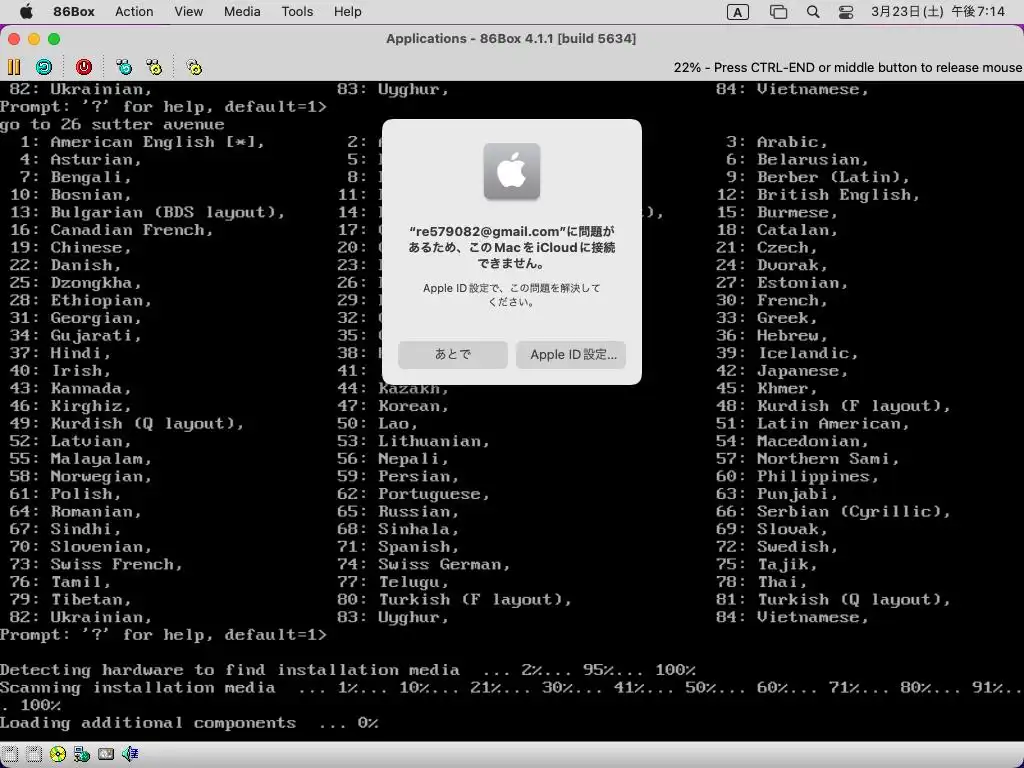Click '1: American English [*],' entry
Viewport: 1024px width, 768px height.
pyautogui.click(x=142, y=142)
